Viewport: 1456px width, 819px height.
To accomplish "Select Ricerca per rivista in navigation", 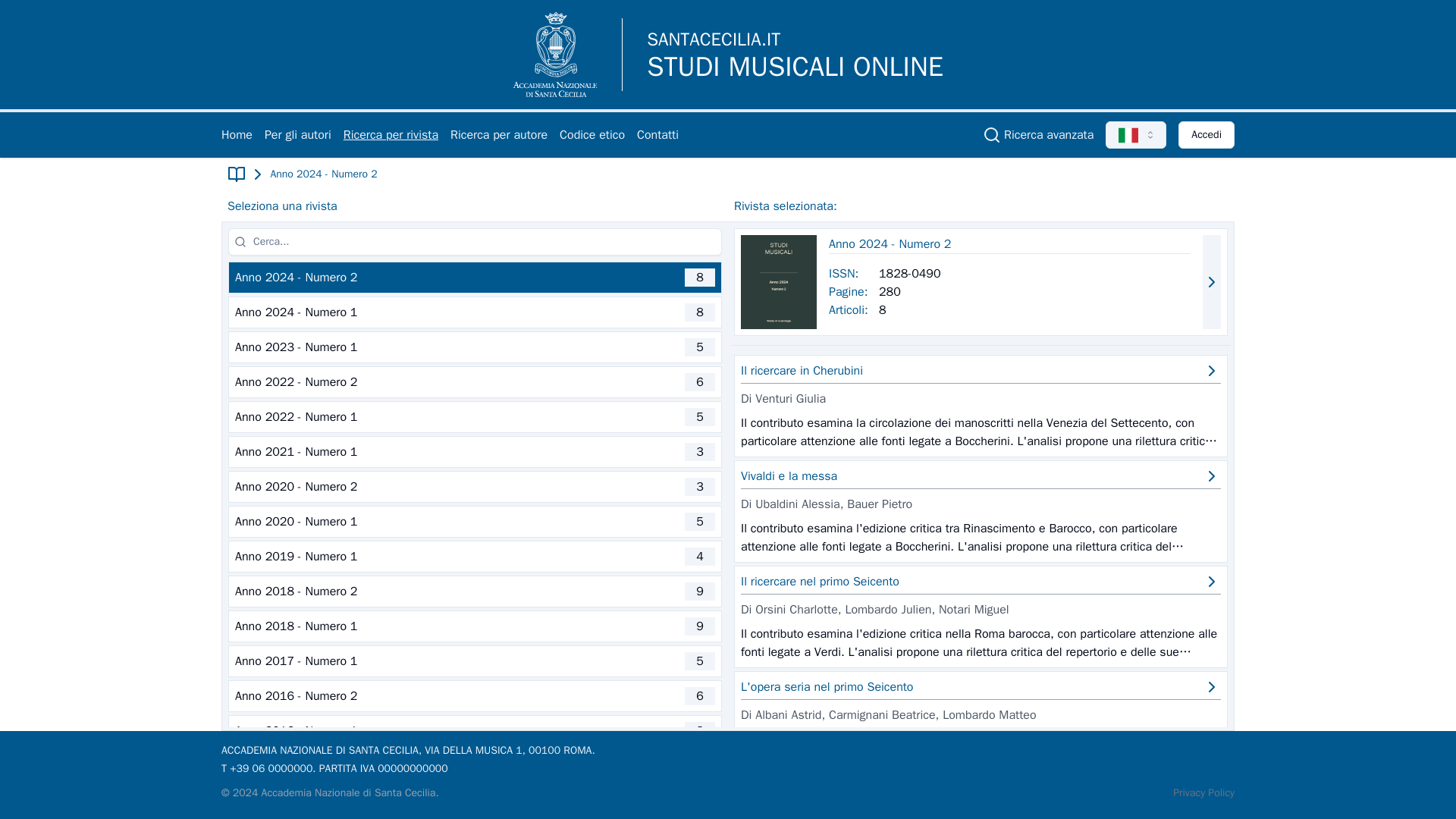I will click(x=391, y=135).
